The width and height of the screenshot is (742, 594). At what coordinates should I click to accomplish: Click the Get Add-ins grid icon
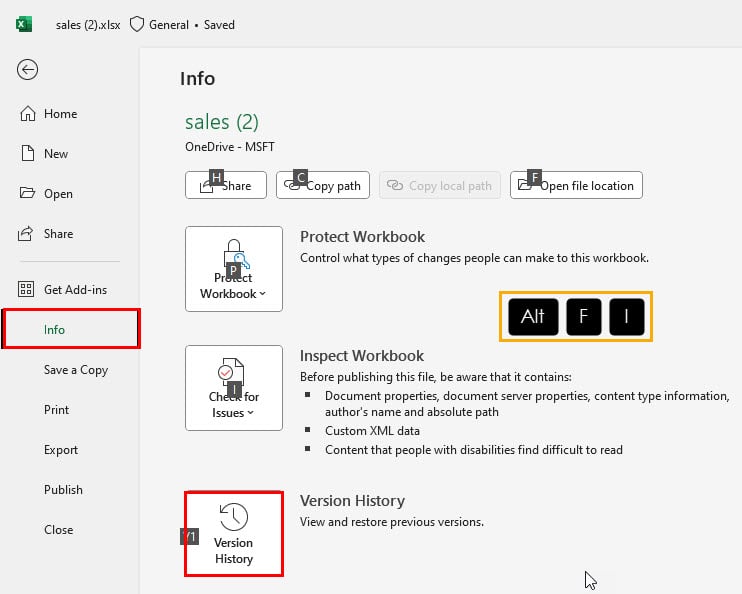click(26, 289)
